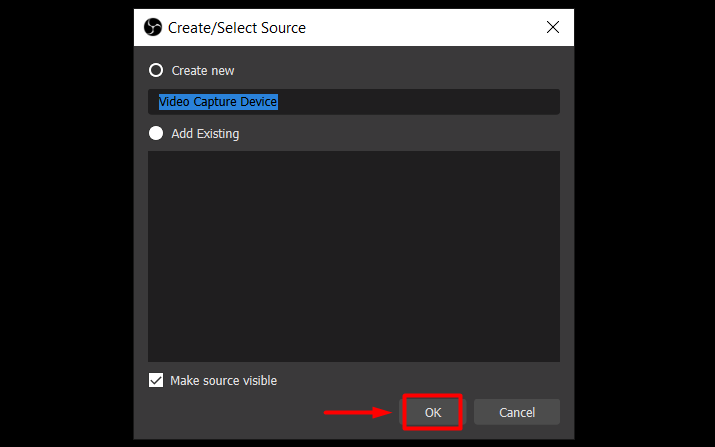
Task: Select the Create new radio button
Action: point(156,70)
